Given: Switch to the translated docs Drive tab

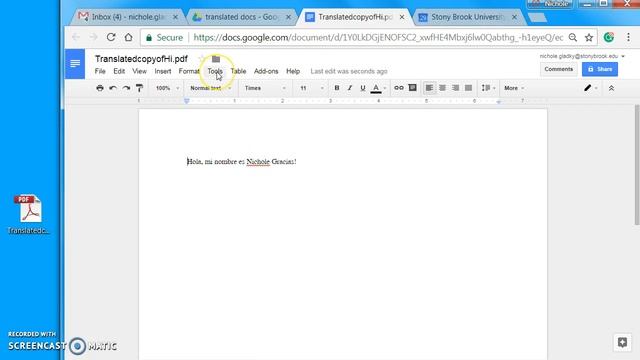Looking at the screenshot, I should click(242, 17).
